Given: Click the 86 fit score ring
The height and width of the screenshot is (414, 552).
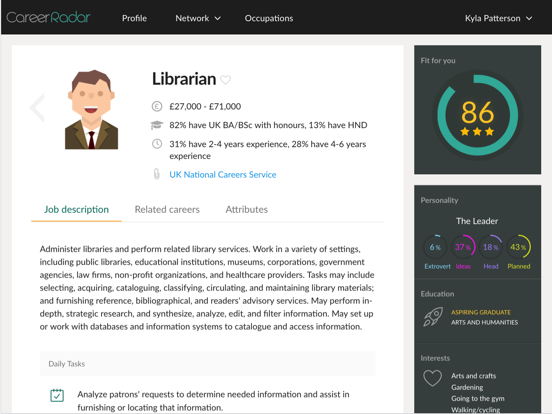Looking at the screenshot, I should click(477, 115).
